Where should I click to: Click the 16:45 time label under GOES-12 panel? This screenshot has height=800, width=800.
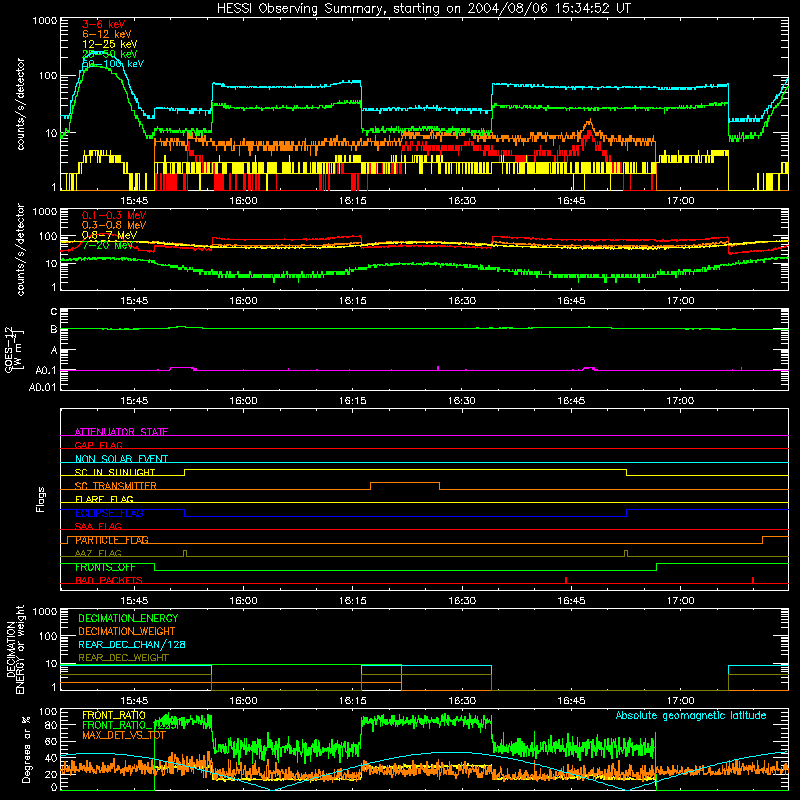pyautogui.click(x=571, y=401)
